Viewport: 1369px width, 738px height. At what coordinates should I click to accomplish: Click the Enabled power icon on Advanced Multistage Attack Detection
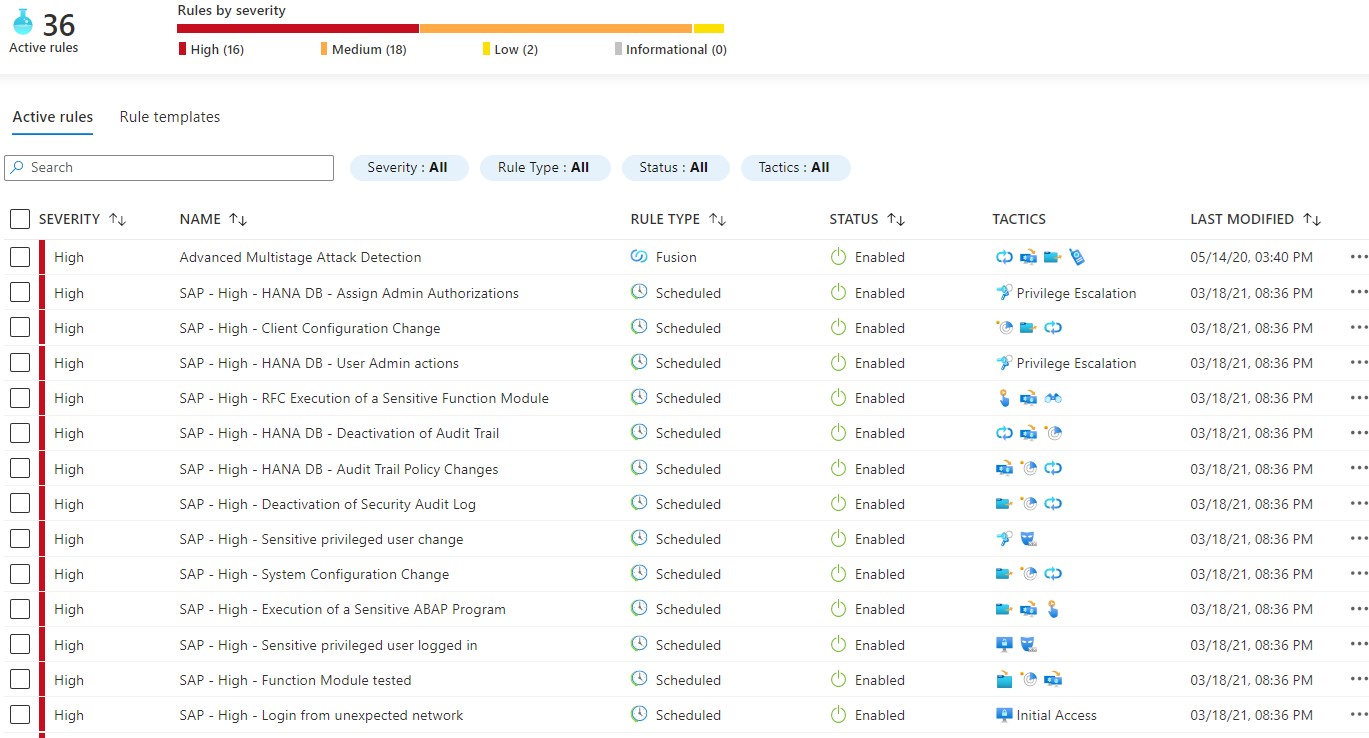click(x=837, y=257)
